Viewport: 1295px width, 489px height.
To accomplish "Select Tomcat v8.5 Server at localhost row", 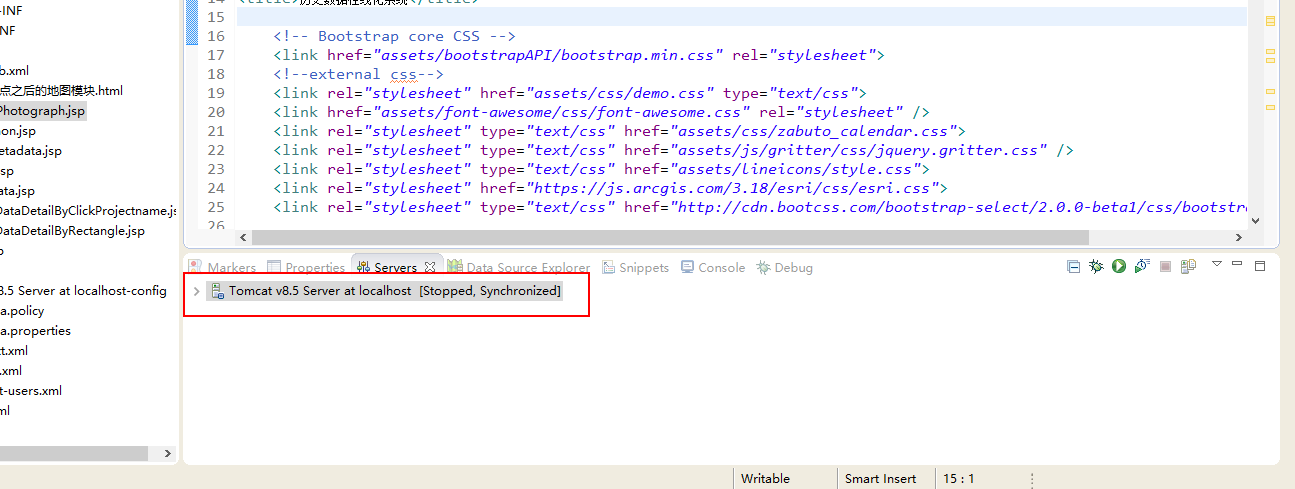I will [x=385, y=291].
